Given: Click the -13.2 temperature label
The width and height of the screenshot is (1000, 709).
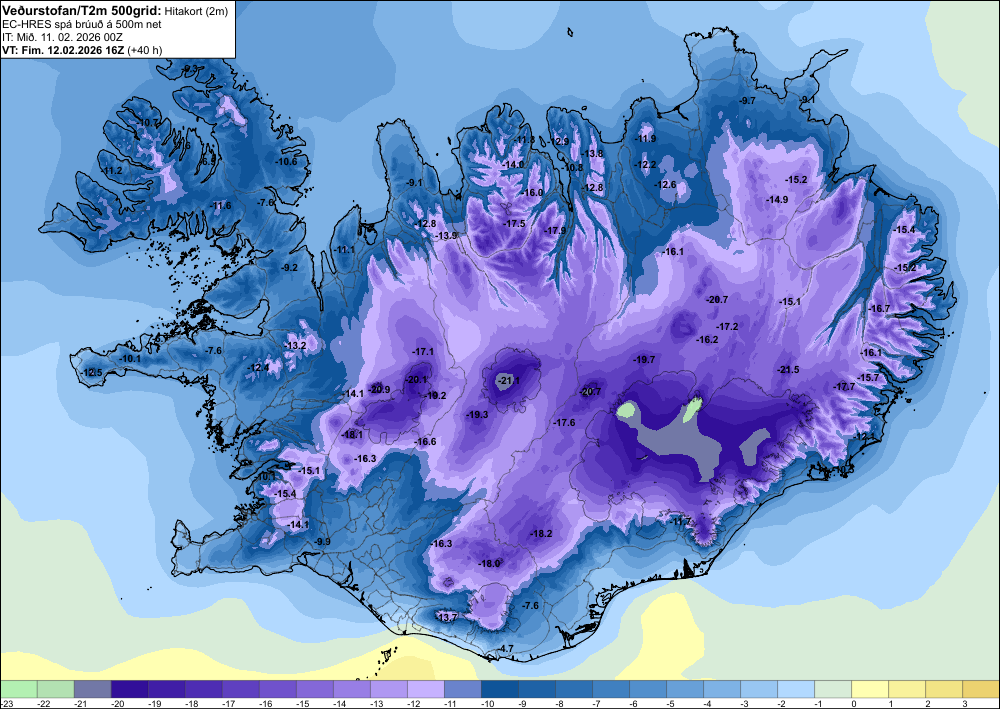Looking at the screenshot, I should 295,346.
